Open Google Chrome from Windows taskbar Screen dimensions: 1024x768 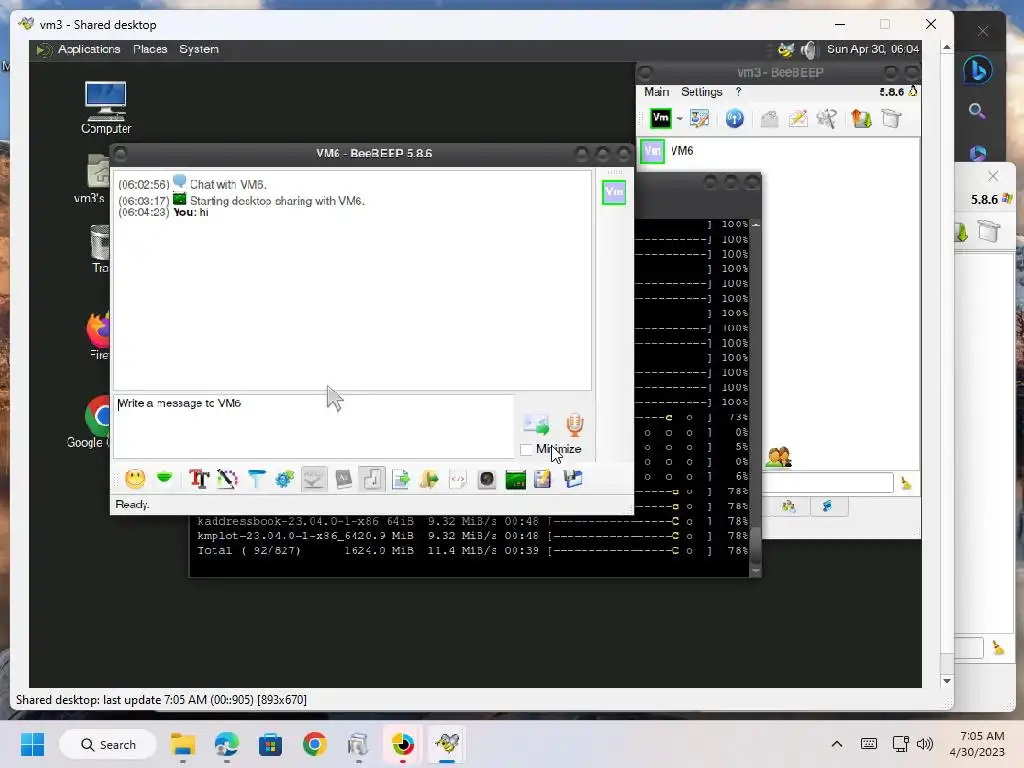tap(314, 744)
